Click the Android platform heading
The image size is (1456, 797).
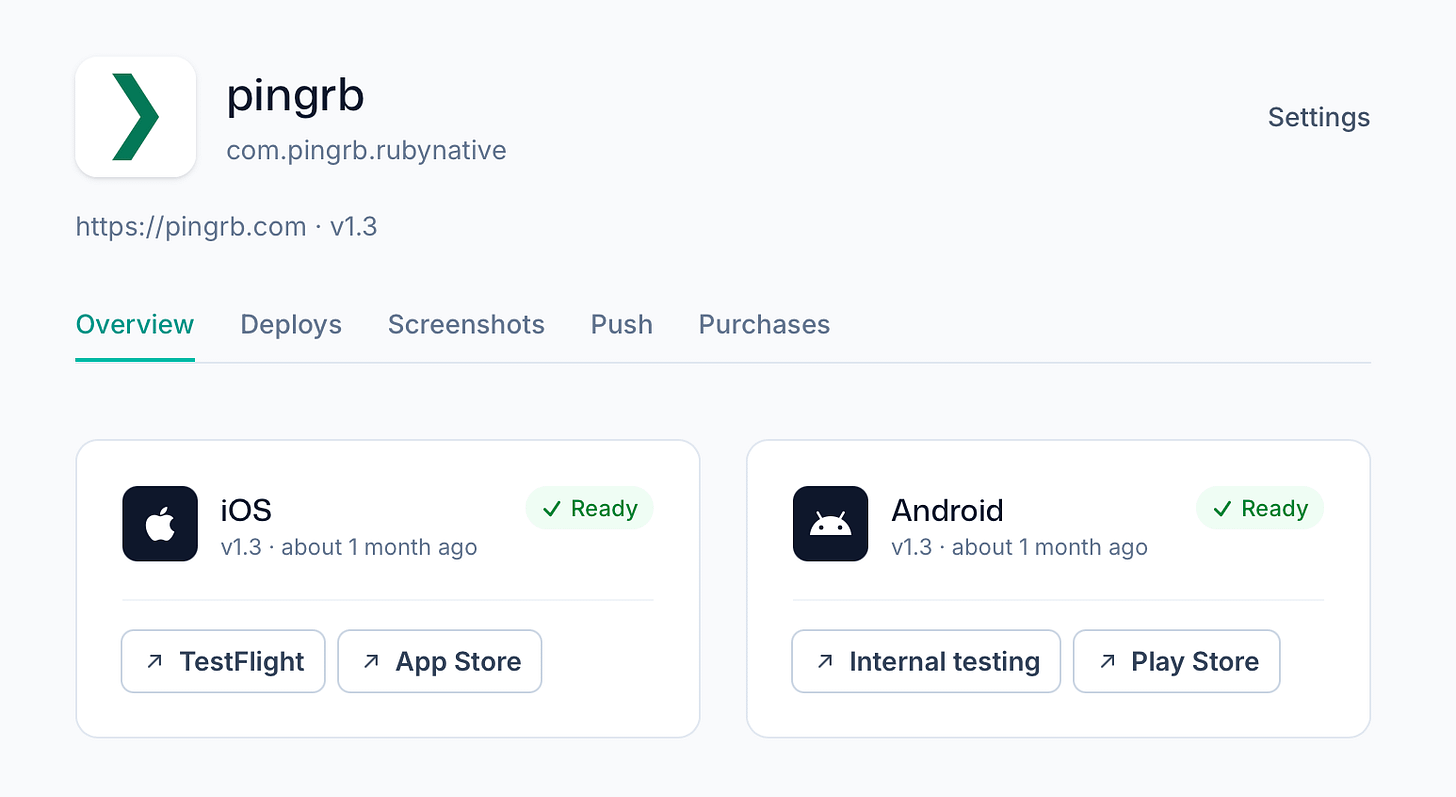coord(947,510)
